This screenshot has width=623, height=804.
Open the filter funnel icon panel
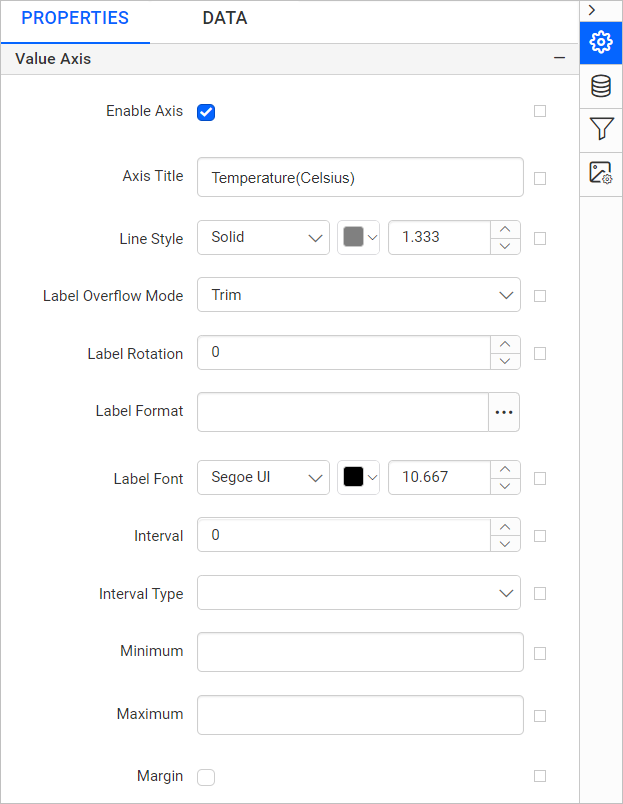601,130
